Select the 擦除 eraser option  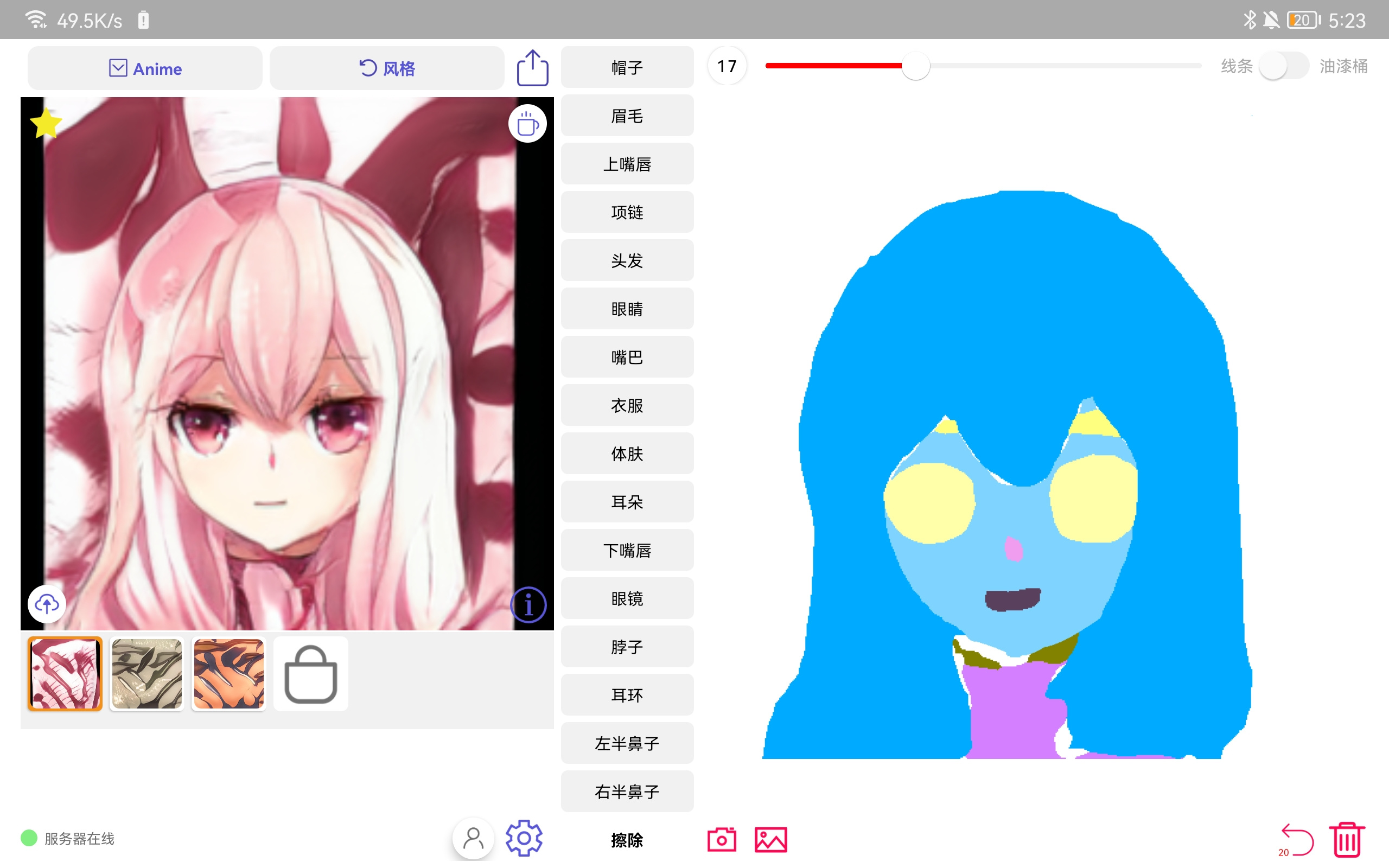click(627, 840)
